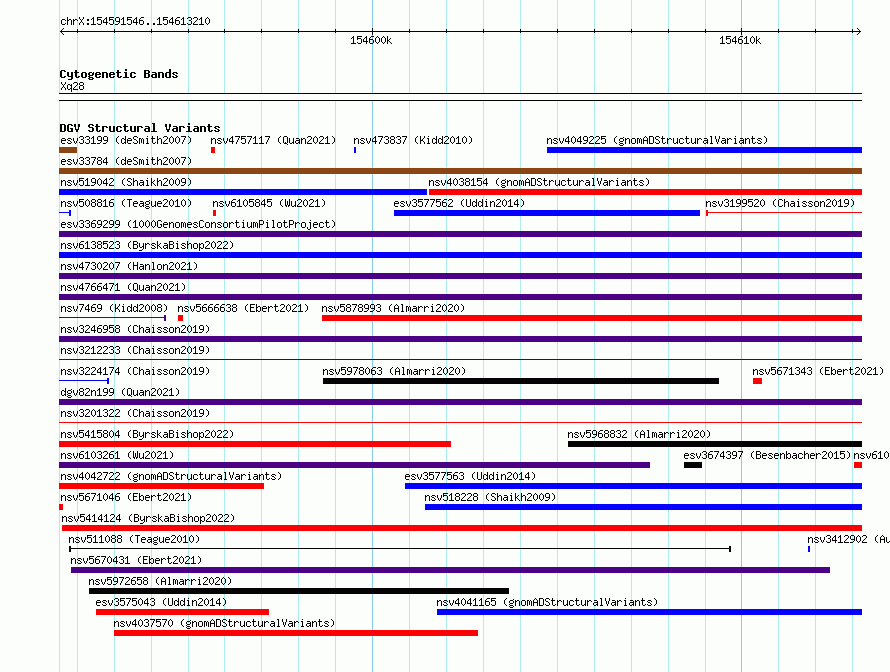The height and width of the screenshot is (672, 890).
Task: Select small red nsv5671343 marker
Action: [x=757, y=381]
